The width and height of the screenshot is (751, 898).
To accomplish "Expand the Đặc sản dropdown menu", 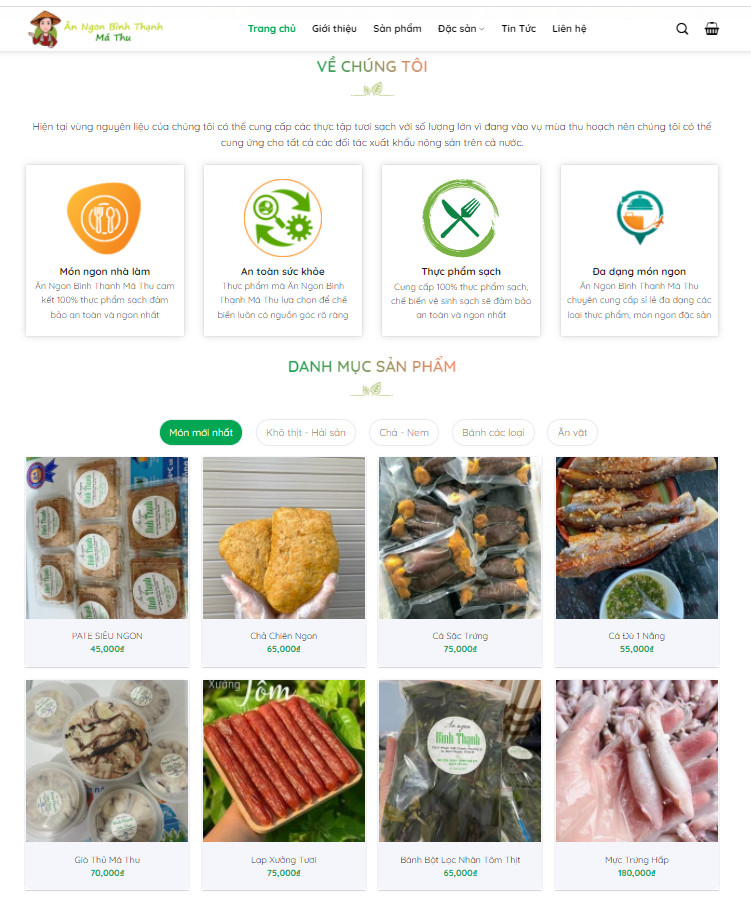I will click(x=461, y=29).
